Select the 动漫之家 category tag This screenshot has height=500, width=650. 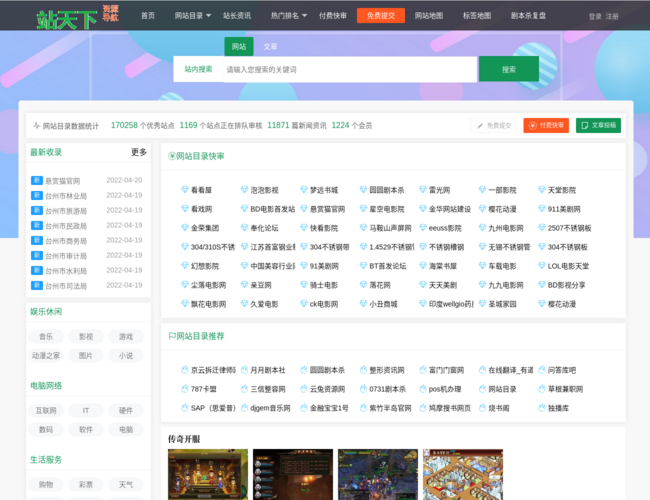tap(46, 355)
